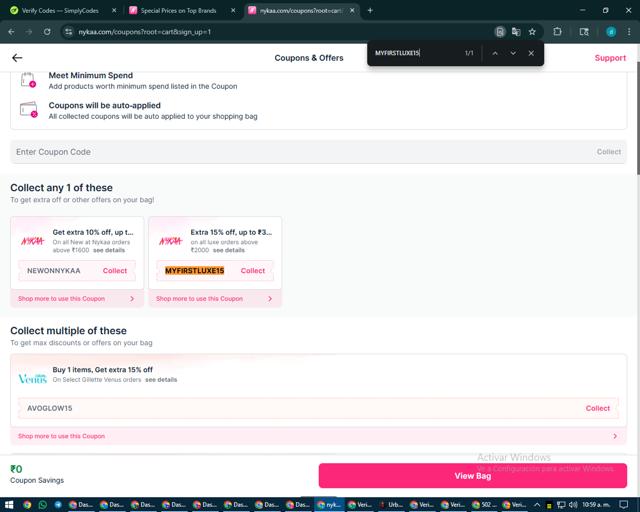The width and height of the screenshot is (640, 512).
Task: Select the nykaa.com/coupons tab
Action: tap(301, 11)
